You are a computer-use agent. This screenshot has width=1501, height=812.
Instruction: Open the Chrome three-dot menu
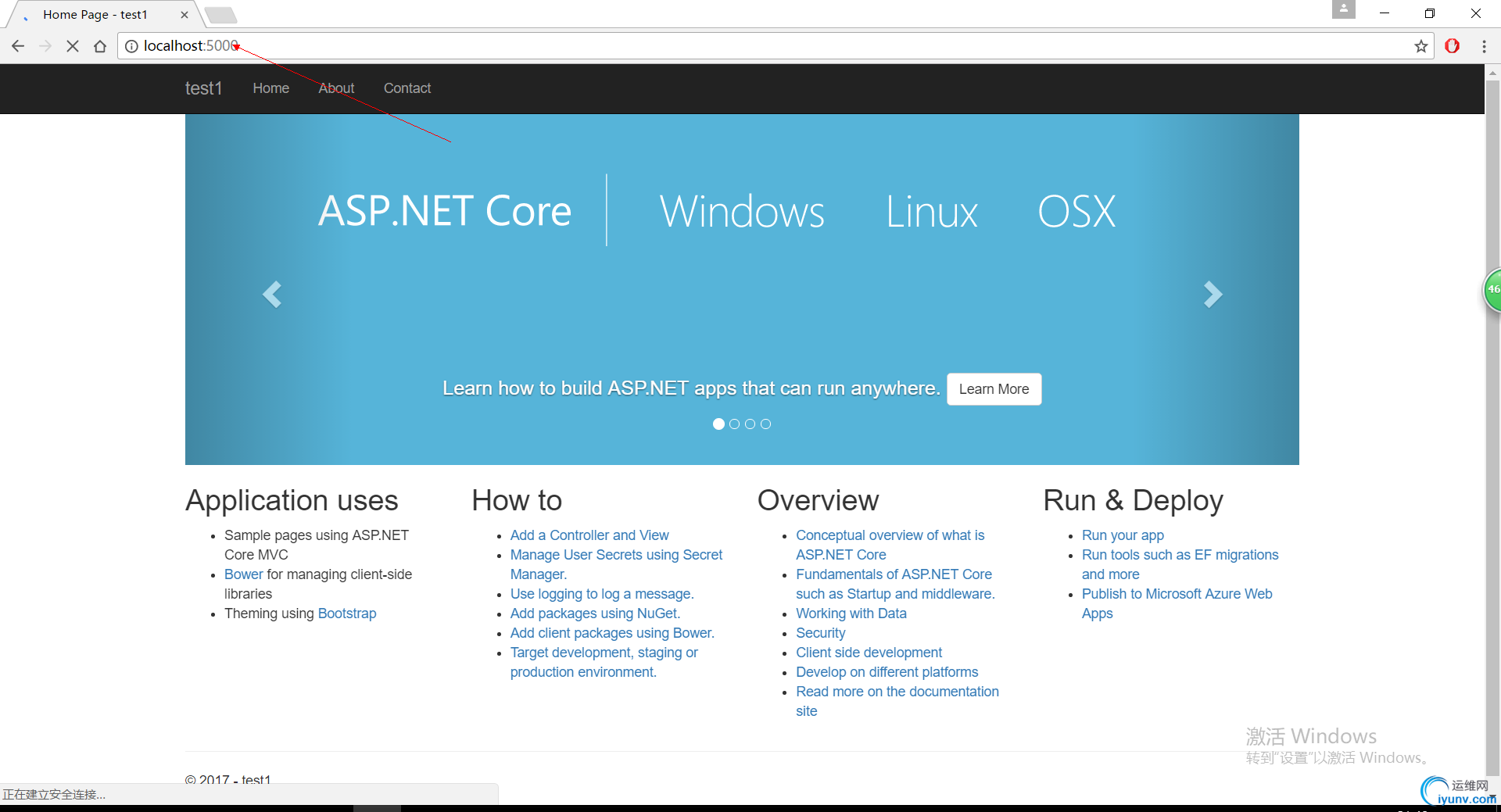tap(1484, 46)
